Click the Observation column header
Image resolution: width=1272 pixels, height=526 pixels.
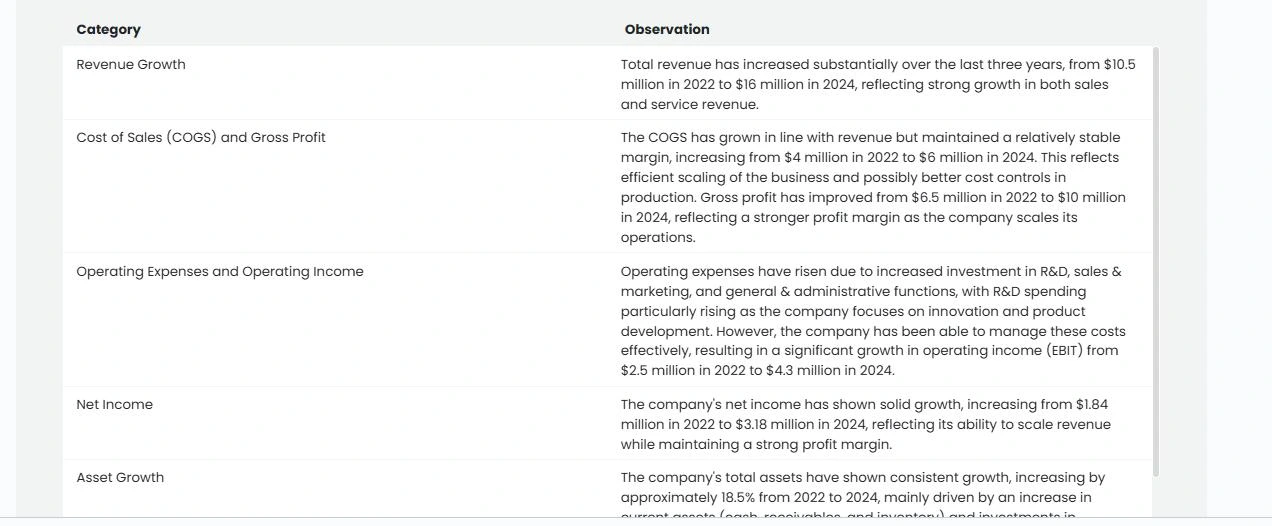tap(667, 30)
